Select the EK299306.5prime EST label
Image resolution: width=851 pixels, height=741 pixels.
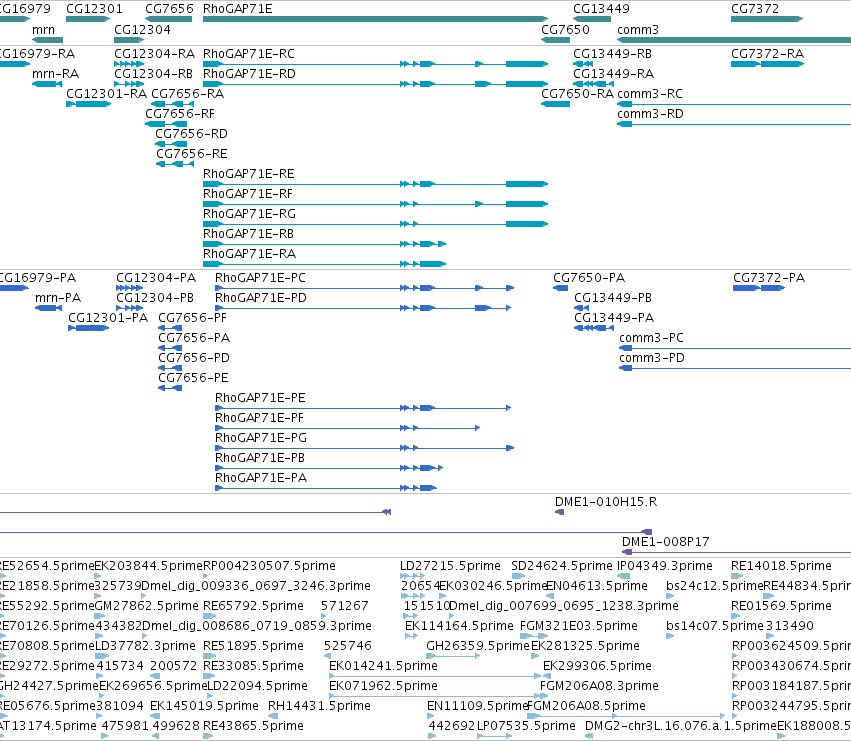coord(597,666)
